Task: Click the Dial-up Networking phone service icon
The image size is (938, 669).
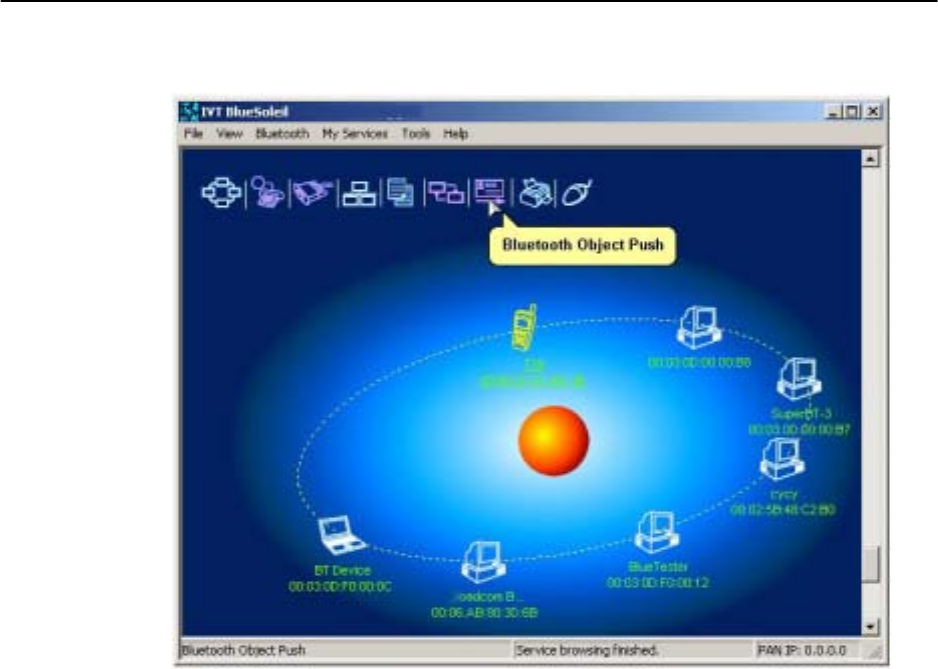Action: click(267, 192)
